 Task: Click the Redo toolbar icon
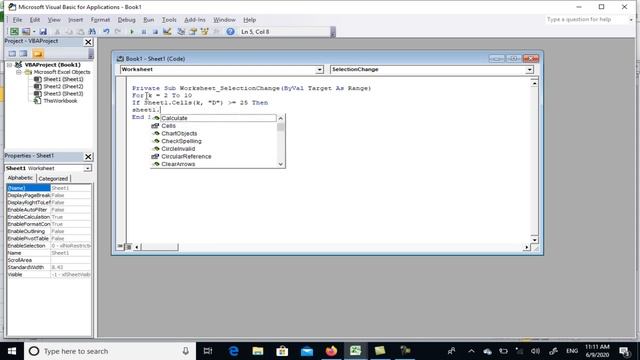pos(118,31)
